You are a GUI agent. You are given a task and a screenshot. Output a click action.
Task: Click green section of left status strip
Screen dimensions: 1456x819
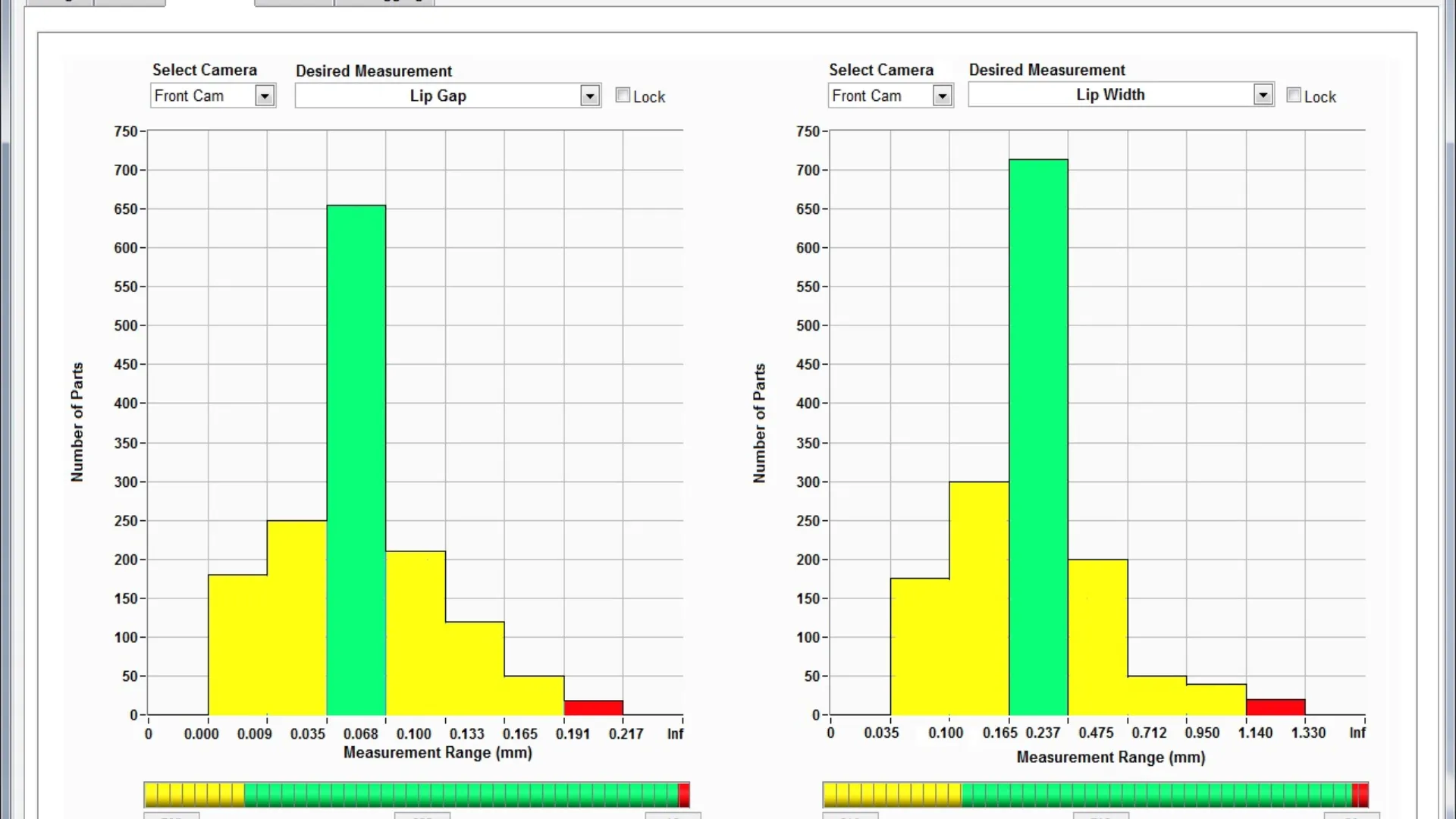click(x=461, y=795)
